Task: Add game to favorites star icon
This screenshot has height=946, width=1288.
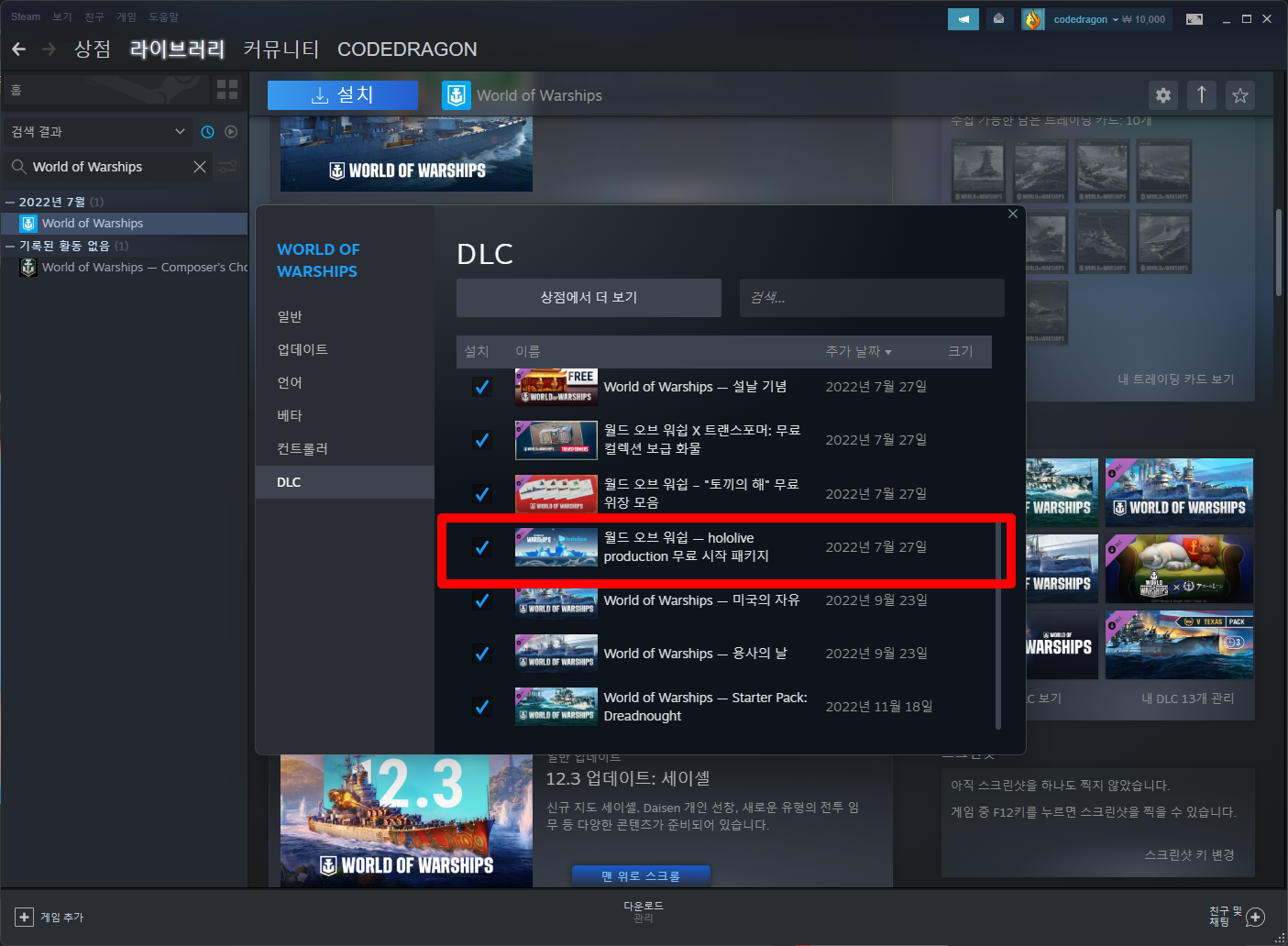Action: tap(1240, 95)
